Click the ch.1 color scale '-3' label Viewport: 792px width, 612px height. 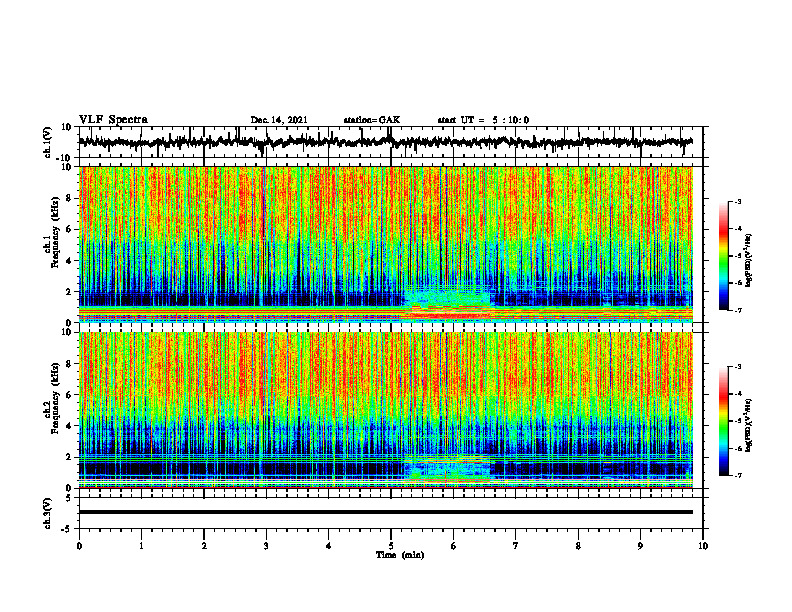737,202
